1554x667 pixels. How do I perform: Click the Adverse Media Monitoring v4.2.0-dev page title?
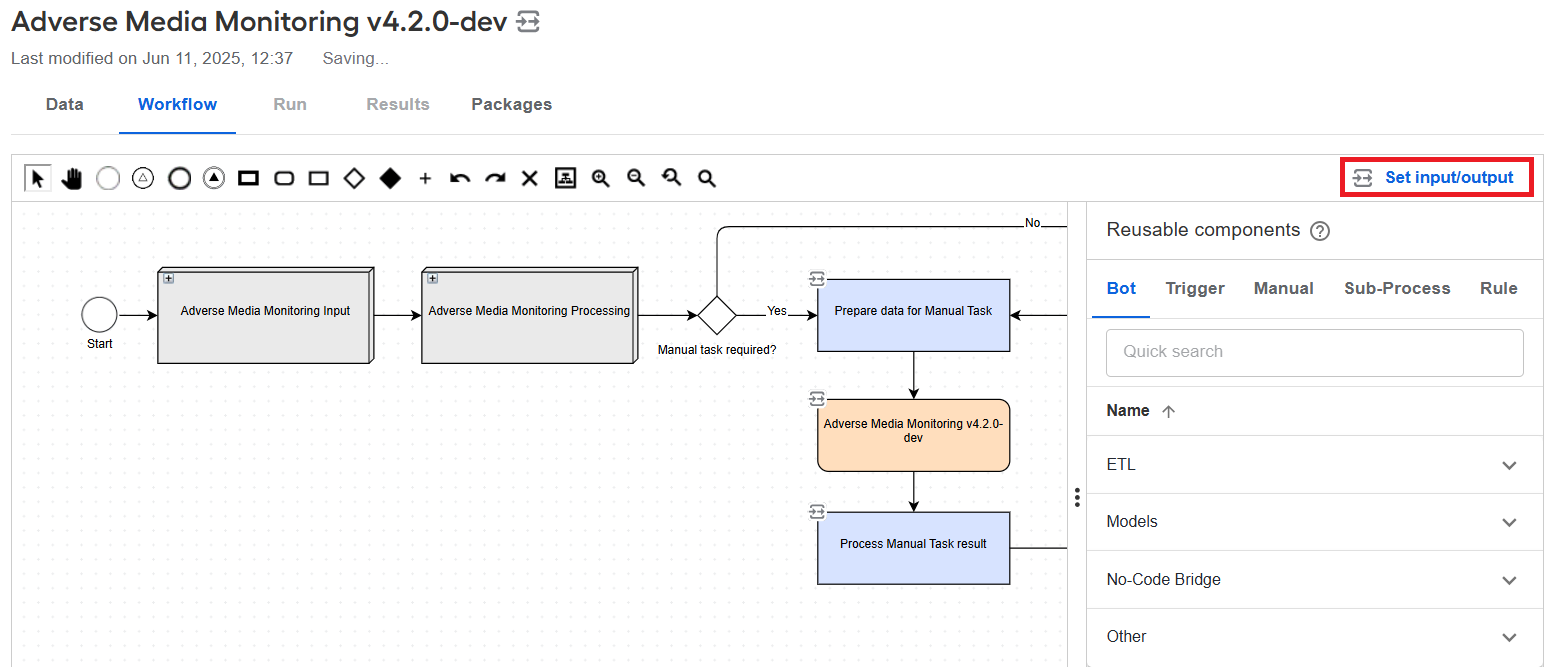pyautogui.click(x=259, y=21)
